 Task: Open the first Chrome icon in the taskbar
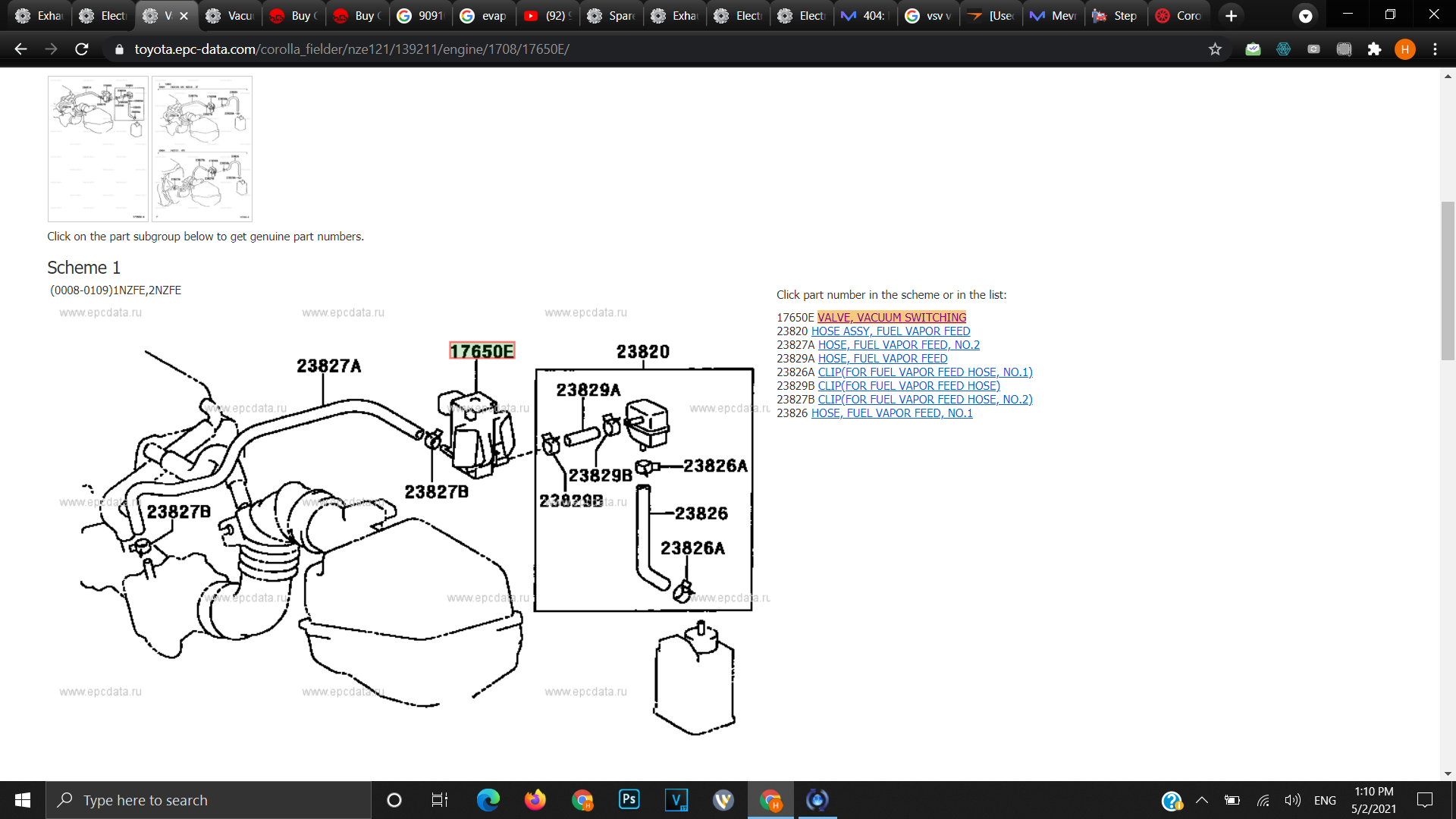pyautogui.click(x=582, y=800)
